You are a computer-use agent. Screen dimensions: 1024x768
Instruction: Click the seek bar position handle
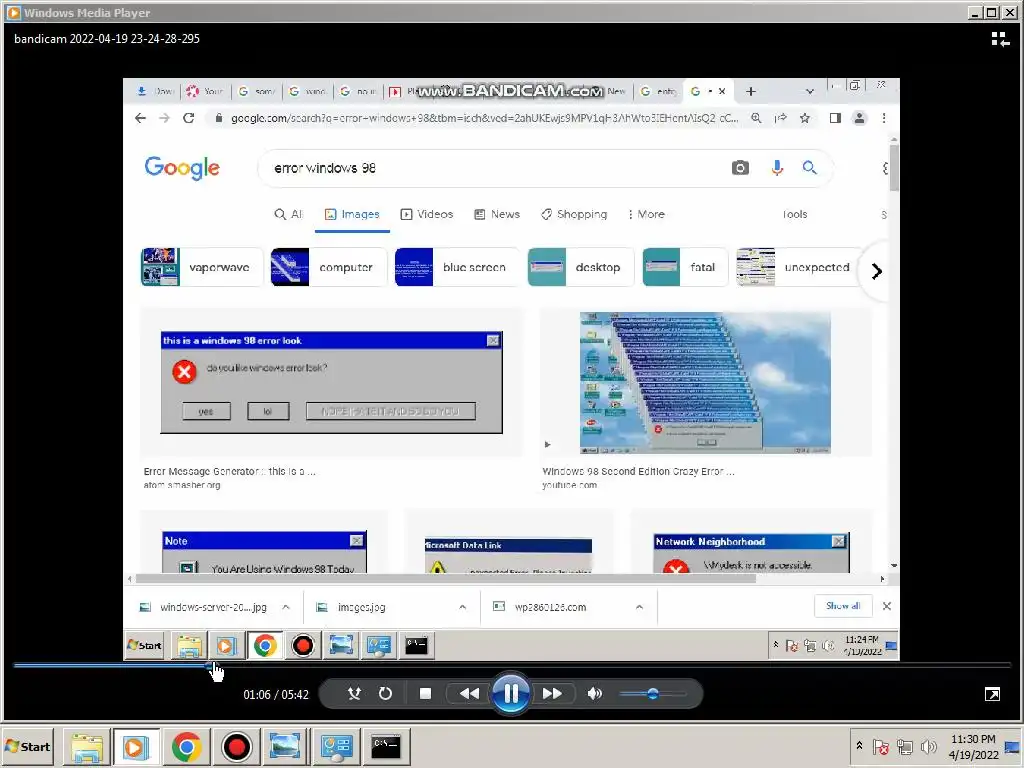[x=210, y=665]
